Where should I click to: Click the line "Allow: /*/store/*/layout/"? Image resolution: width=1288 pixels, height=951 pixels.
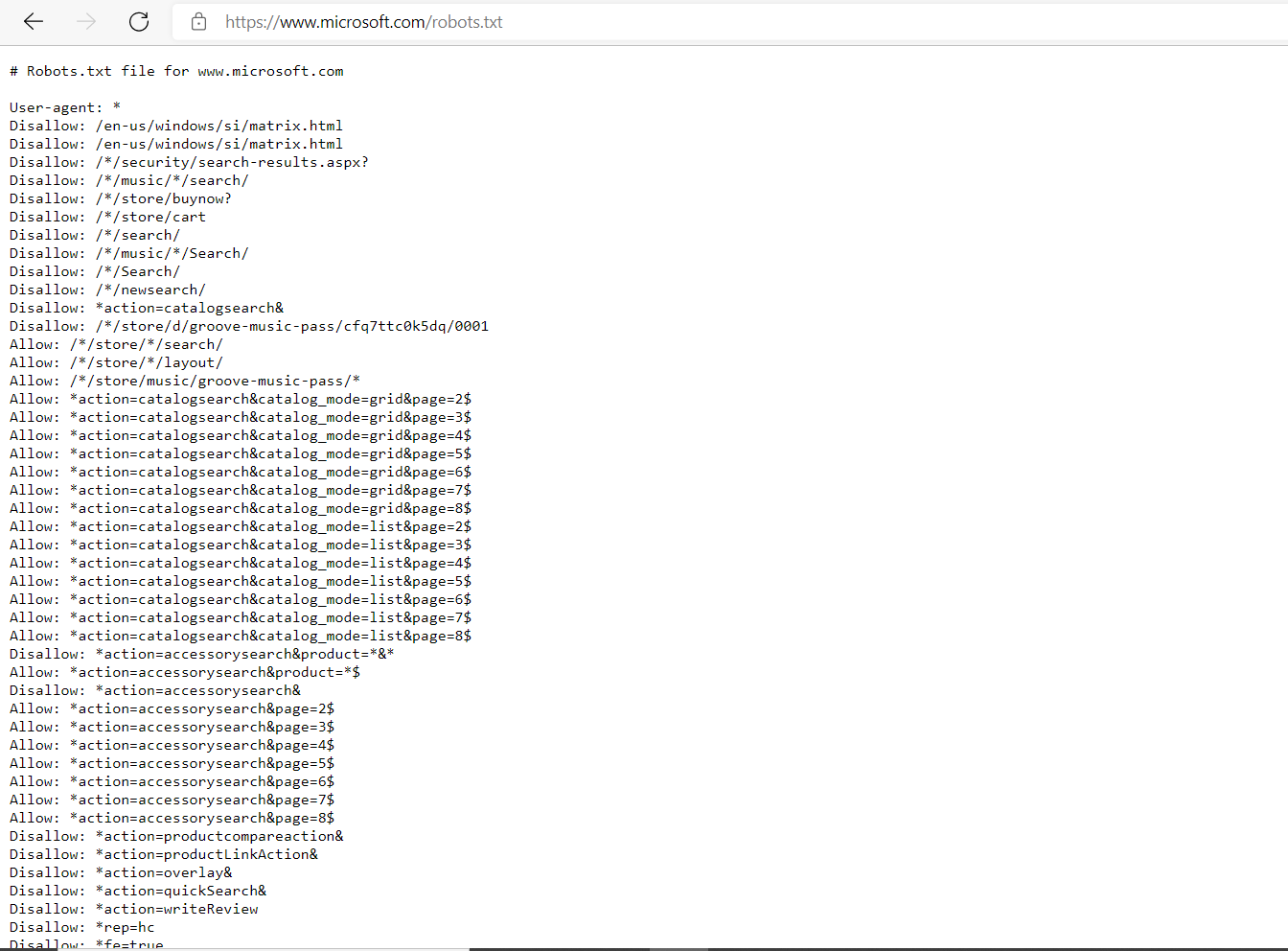pos(116,362)
